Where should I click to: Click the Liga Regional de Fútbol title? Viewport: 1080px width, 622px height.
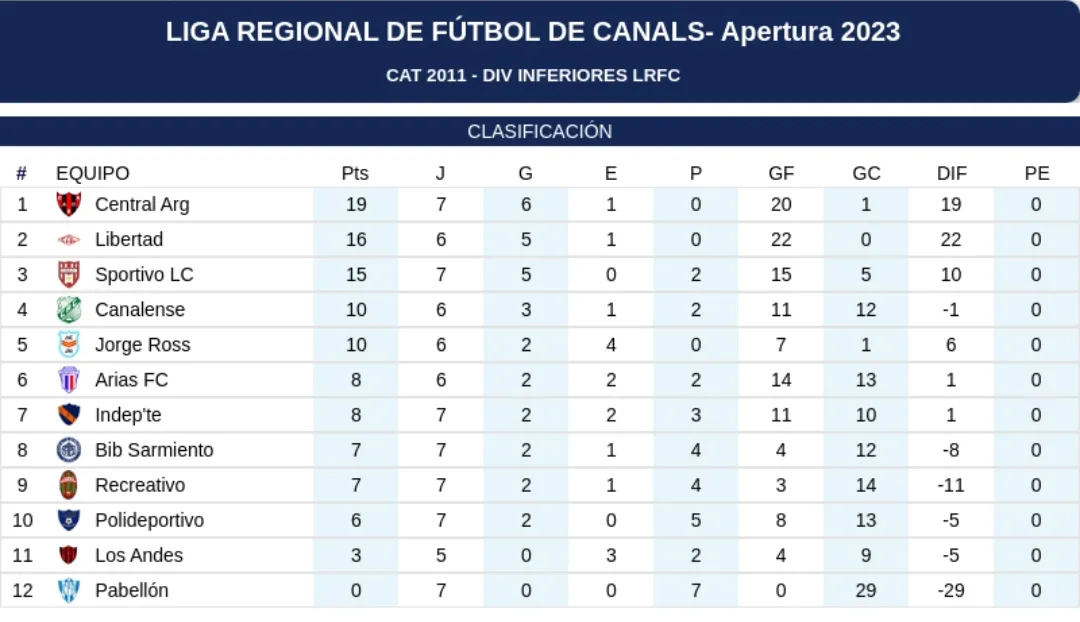tap(533, 32)
